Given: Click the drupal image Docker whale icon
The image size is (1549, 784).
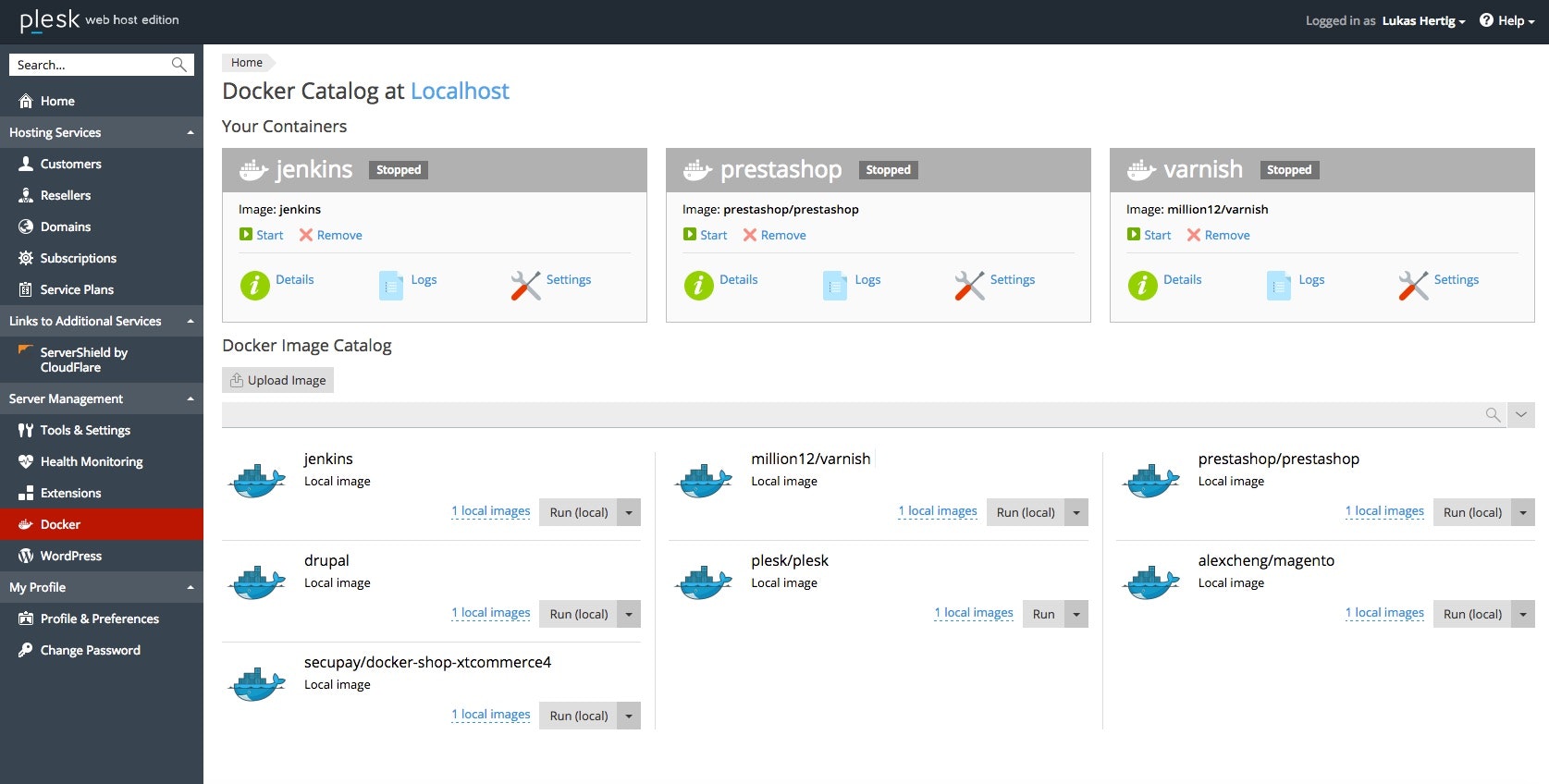Looking at the screenshot, I should click(257, 582).
